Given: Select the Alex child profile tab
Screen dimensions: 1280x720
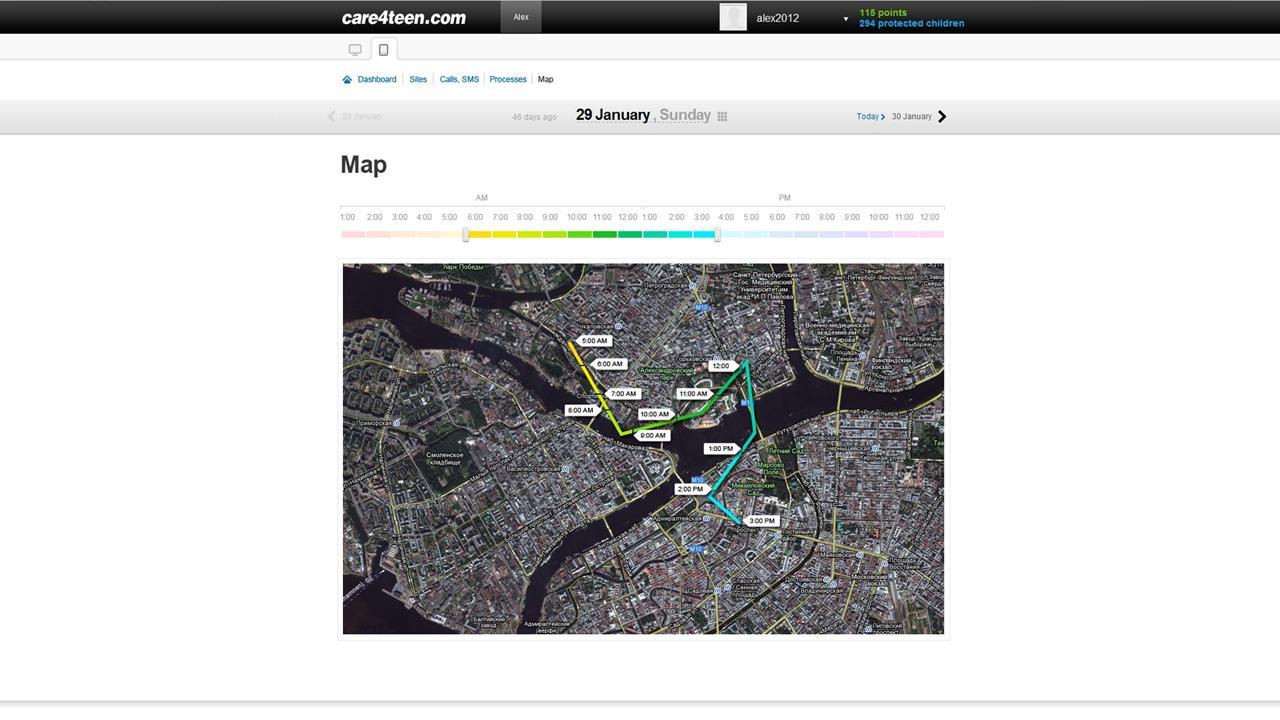Looking at the screenshot, I should click(521, 17).
